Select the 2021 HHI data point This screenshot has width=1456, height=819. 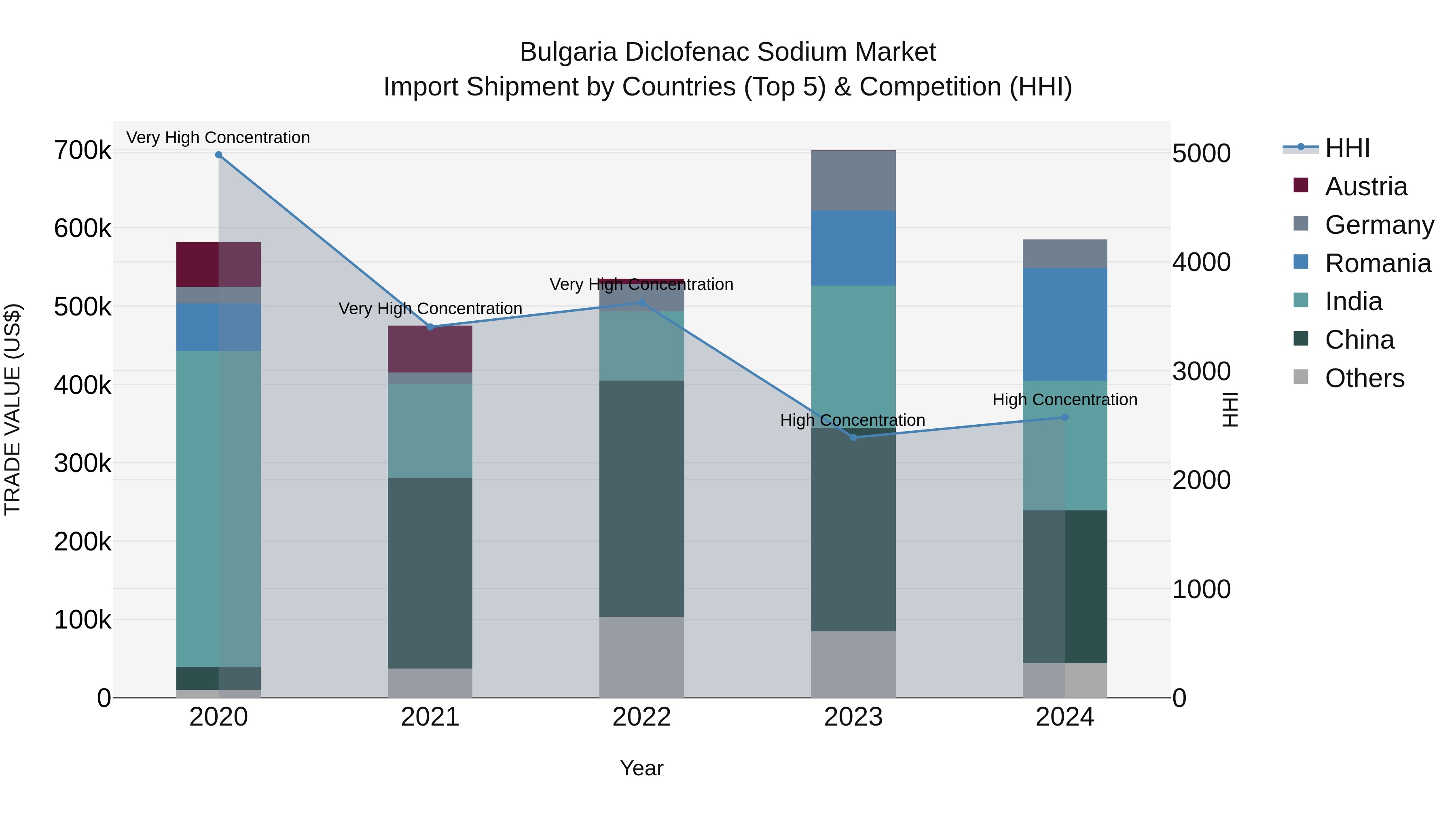pyautogui.click(x=430, y=327)
